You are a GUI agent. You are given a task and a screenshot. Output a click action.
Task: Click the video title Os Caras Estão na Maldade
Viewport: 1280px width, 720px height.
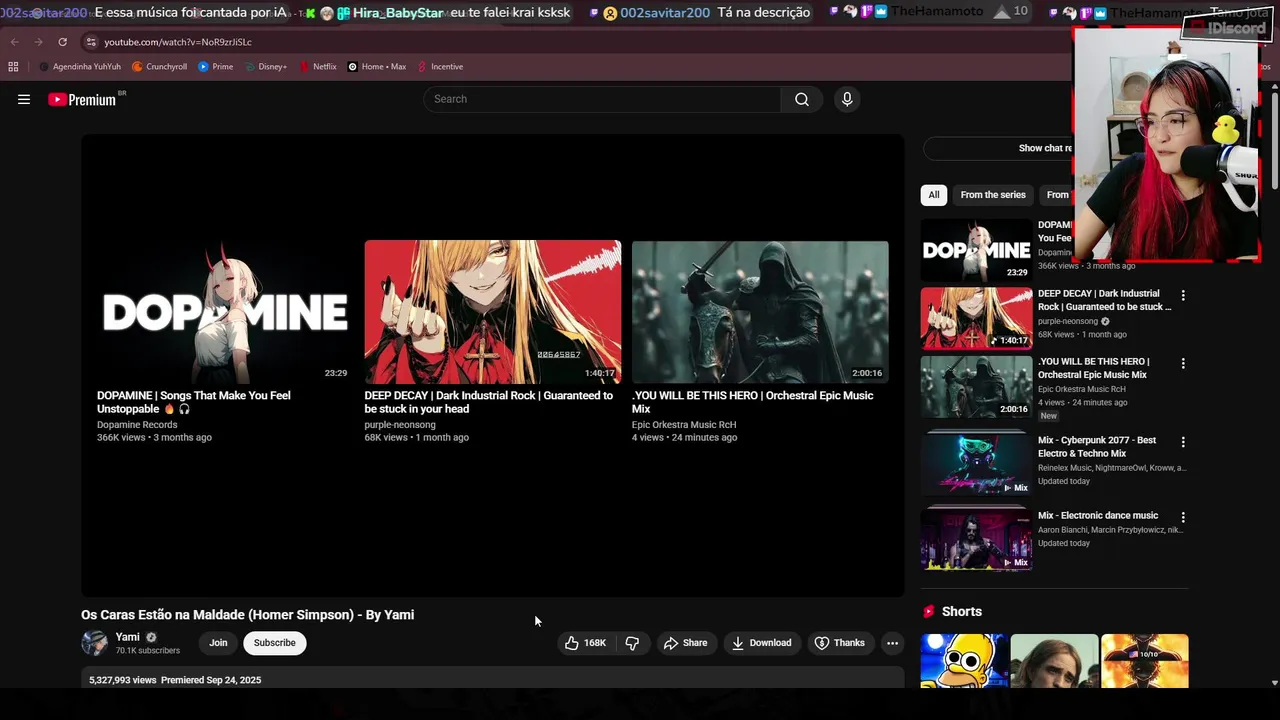coord(248,615)
